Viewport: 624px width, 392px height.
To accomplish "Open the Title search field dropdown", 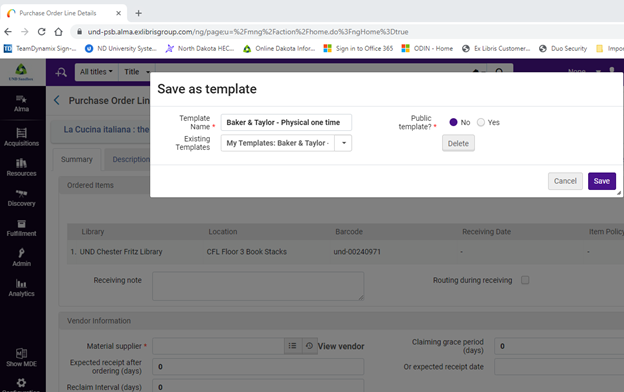I will pos(136,72).
